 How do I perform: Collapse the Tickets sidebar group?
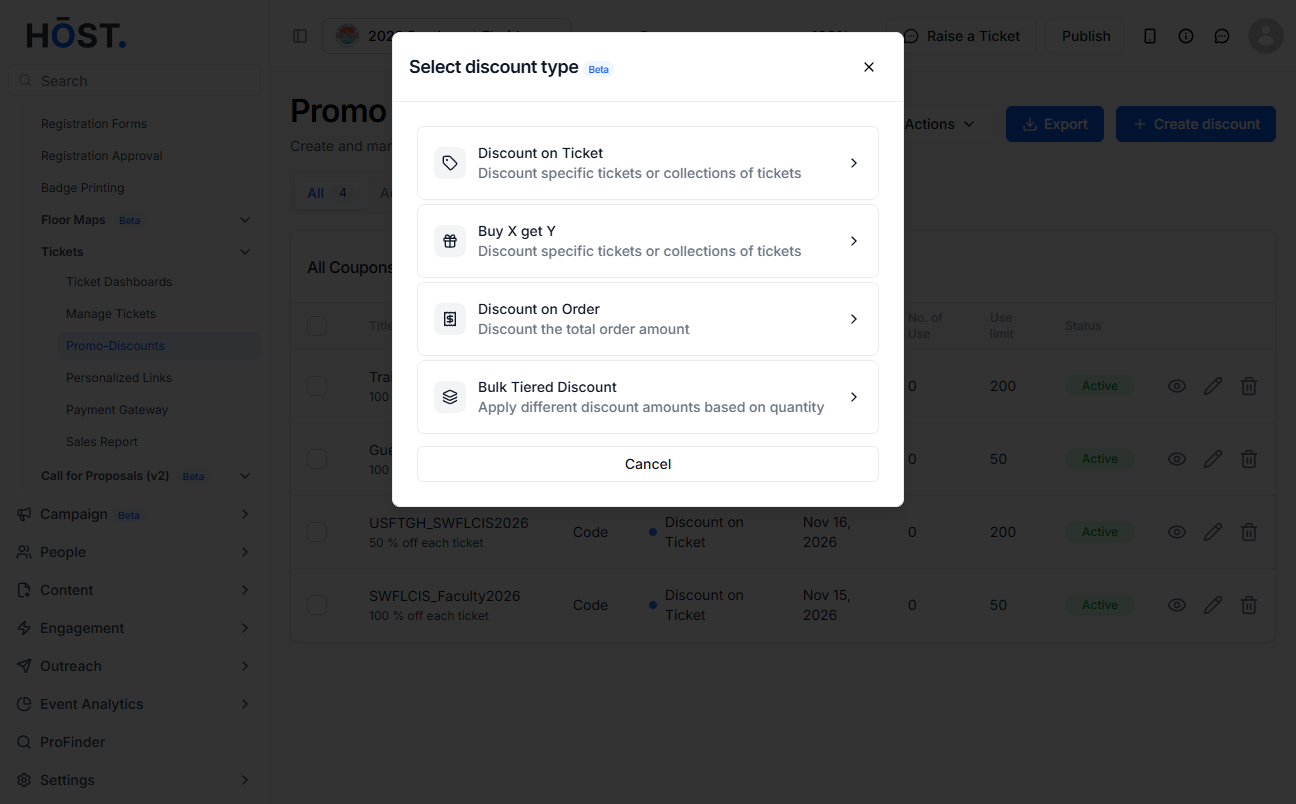pyautogui.click(x=245, y=252)
